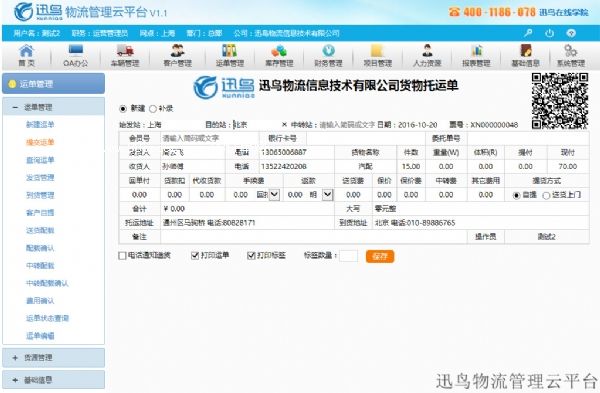Viewport: 600px width, 393px height.
Task: Go to 运单状态查询 in sidebar menu
Action: [x=47, y=318]
